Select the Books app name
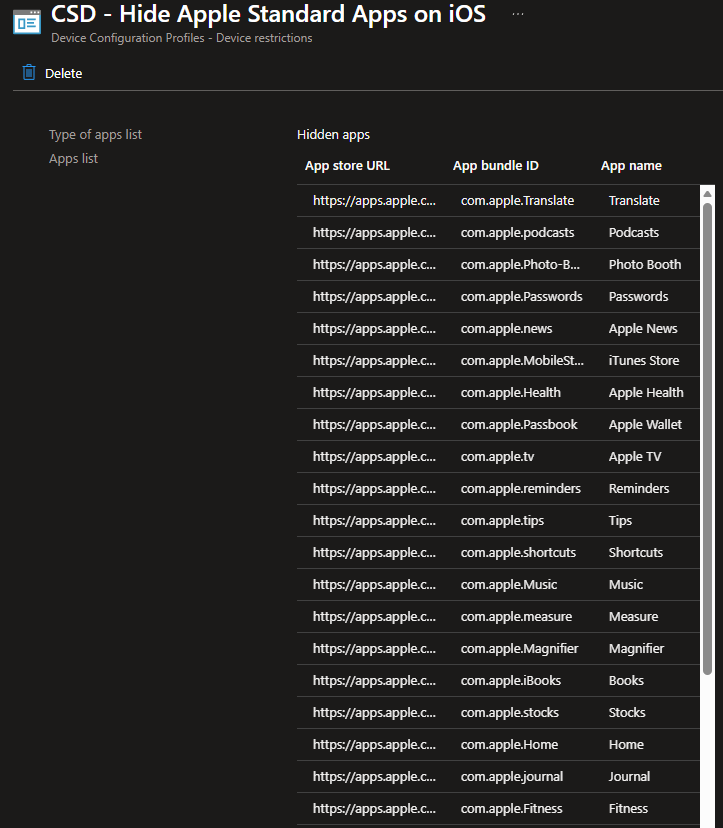The image size is (723, 828). pos(626,681)
